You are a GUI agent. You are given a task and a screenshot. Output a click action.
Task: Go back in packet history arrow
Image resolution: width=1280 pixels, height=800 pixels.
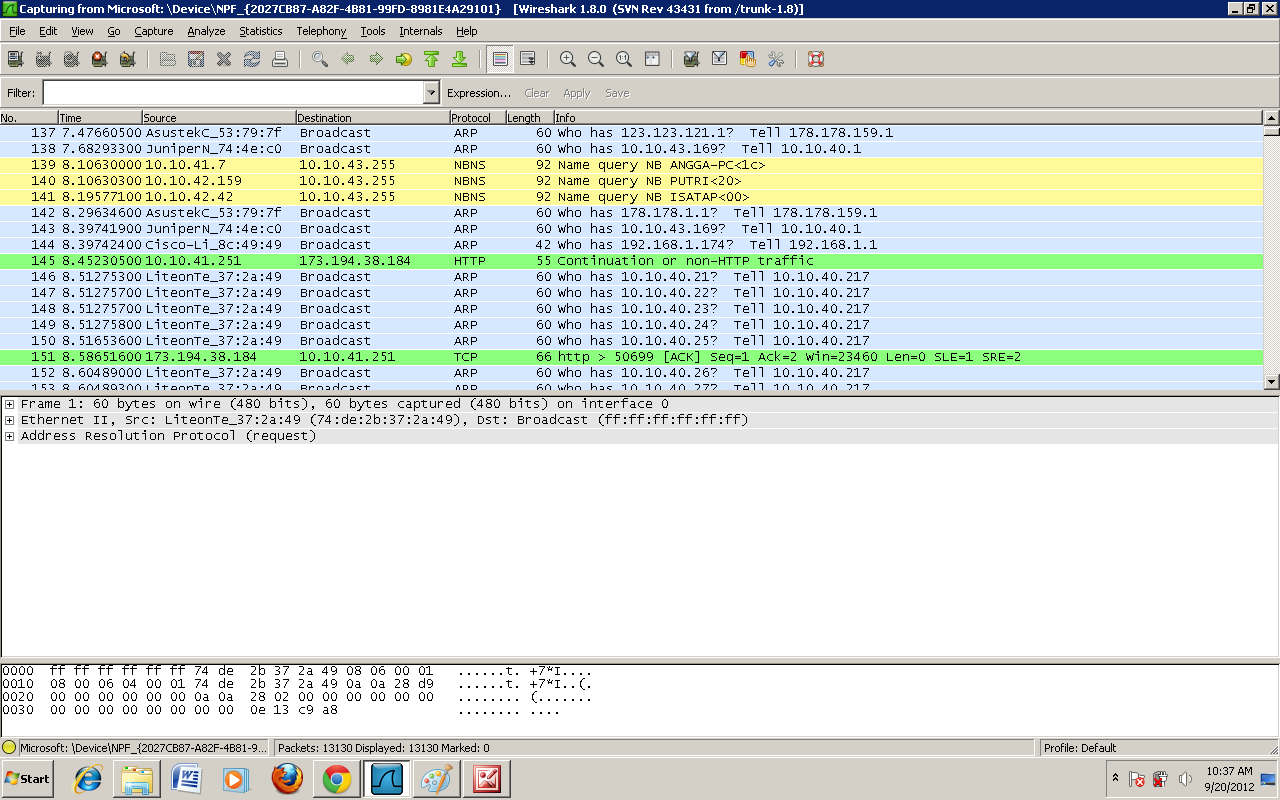(x=348, y=59)
